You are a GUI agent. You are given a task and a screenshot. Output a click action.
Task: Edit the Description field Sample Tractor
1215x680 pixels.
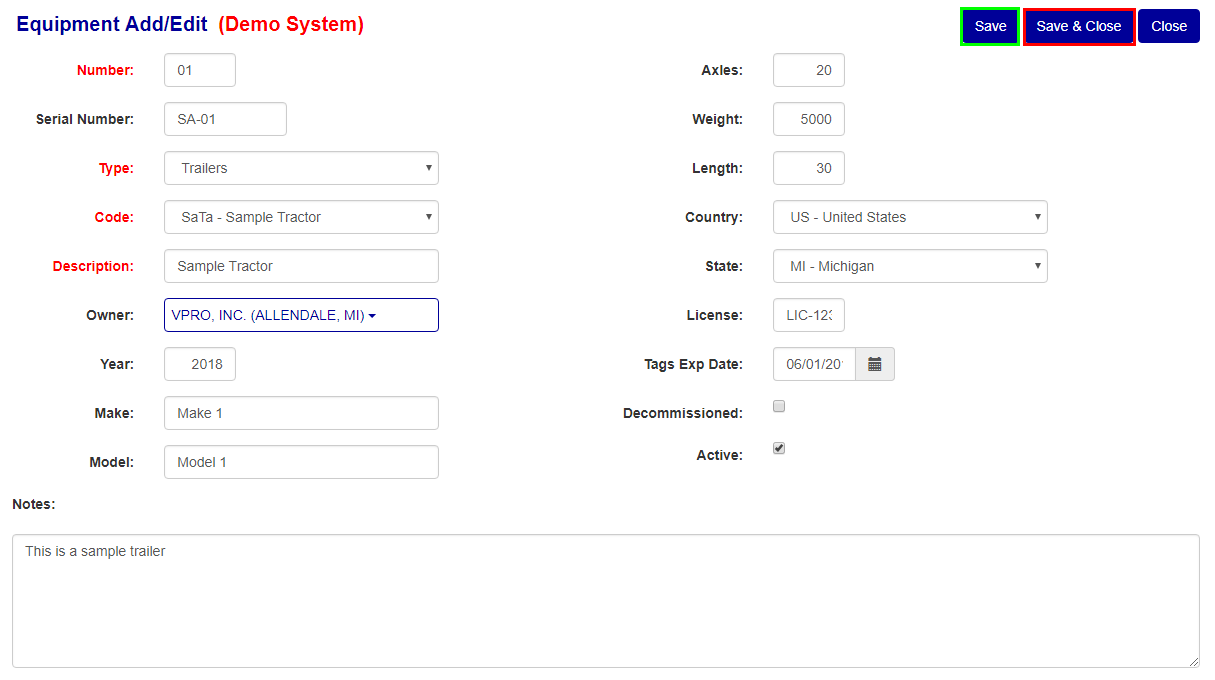pyautogui.click(x=301, y=266)
